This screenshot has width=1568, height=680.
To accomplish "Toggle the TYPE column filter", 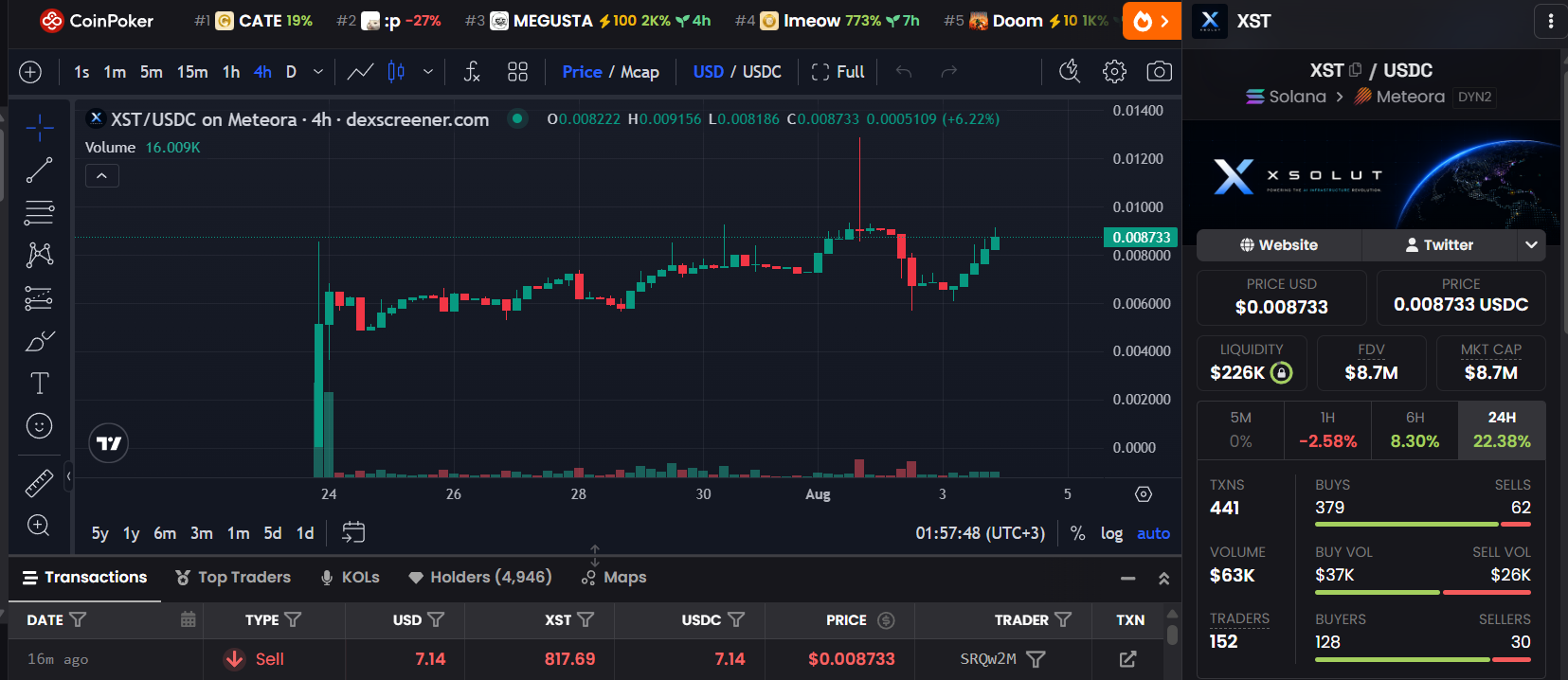I will point(293,619).
